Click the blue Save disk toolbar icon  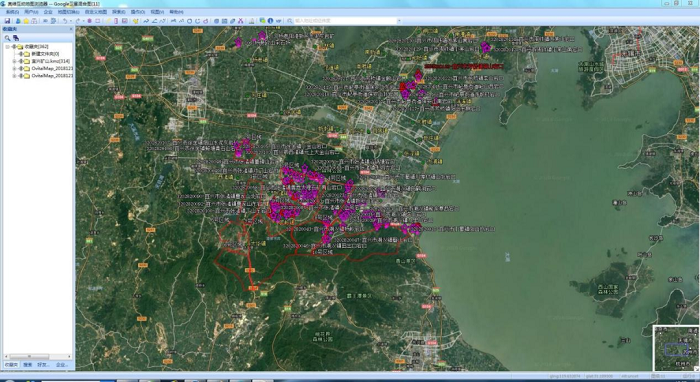(8, 21)
